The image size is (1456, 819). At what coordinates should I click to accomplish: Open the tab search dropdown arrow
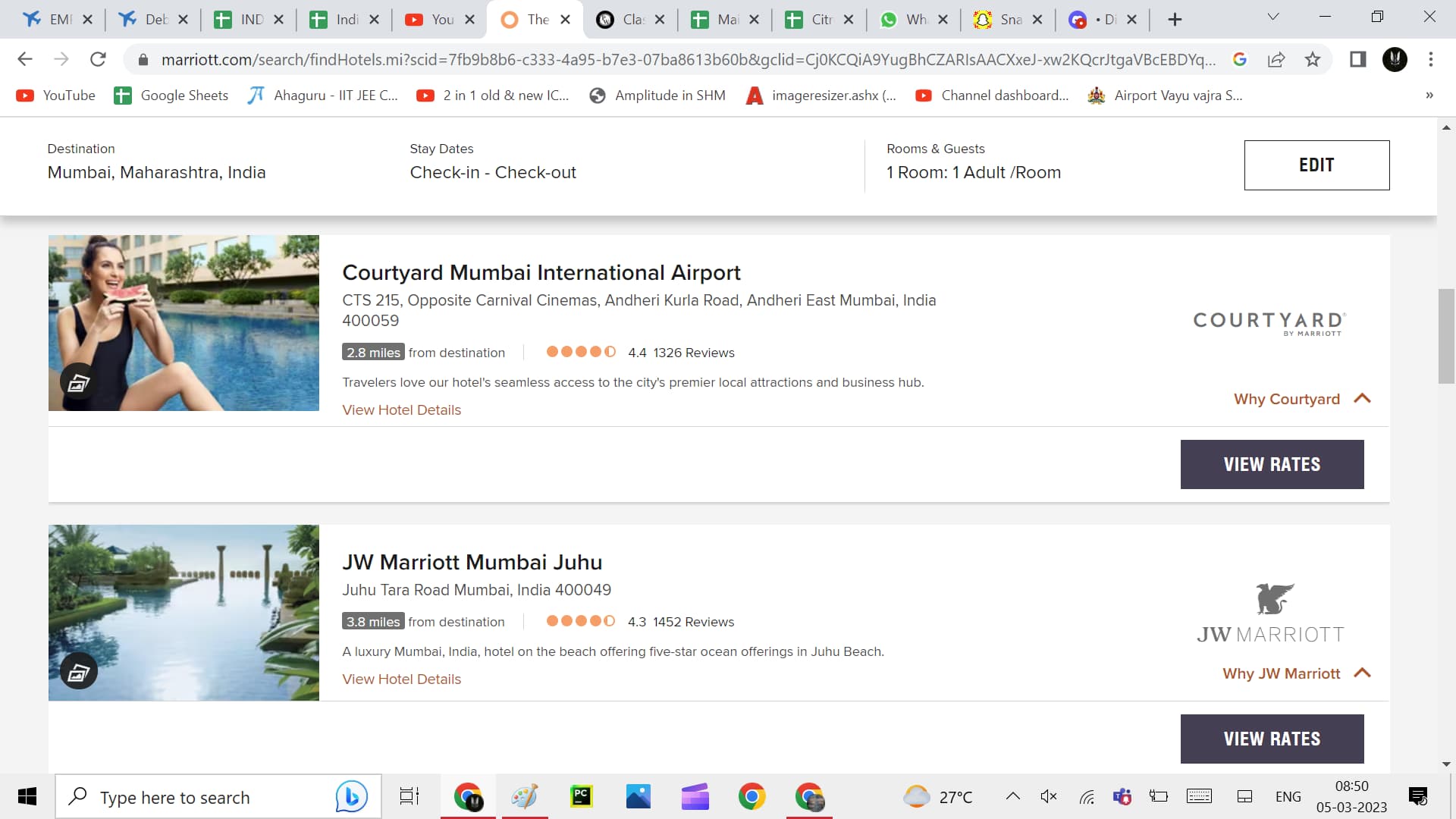[1273, 17]
